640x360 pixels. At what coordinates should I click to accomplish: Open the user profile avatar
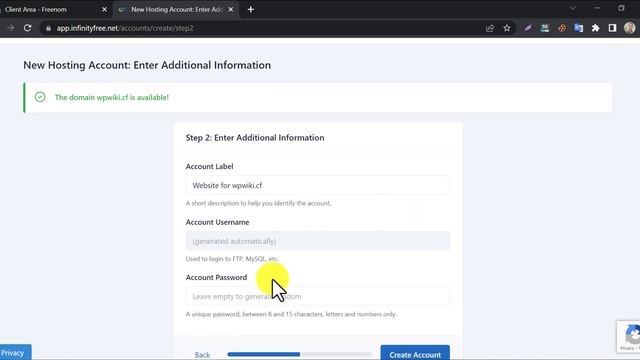tap(629, 28)
